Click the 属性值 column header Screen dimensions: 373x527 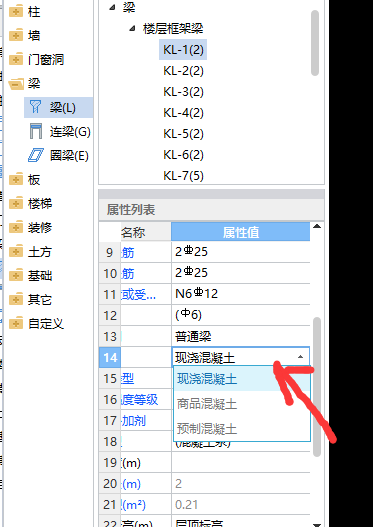[x=241, y=232]
